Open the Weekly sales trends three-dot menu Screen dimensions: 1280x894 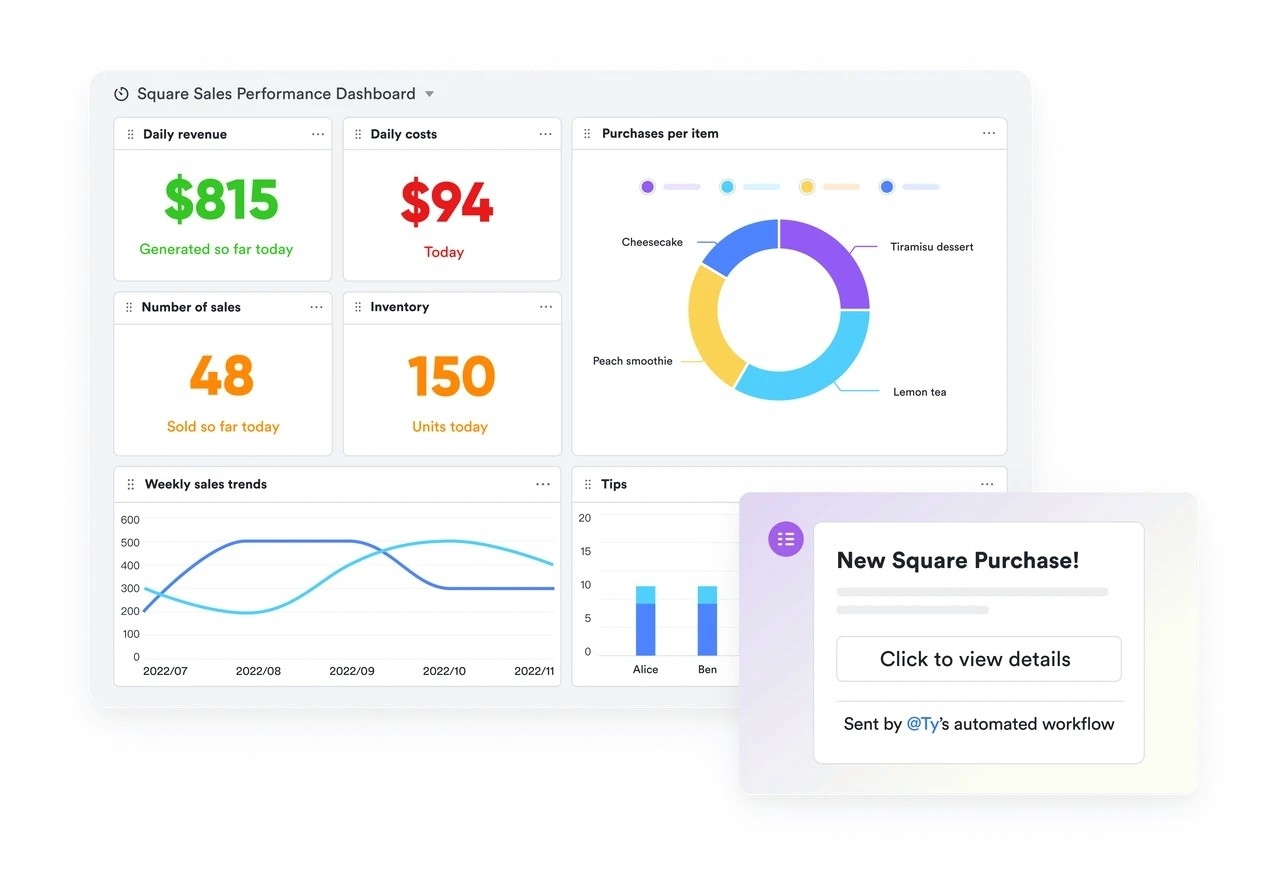pos(543,484)
